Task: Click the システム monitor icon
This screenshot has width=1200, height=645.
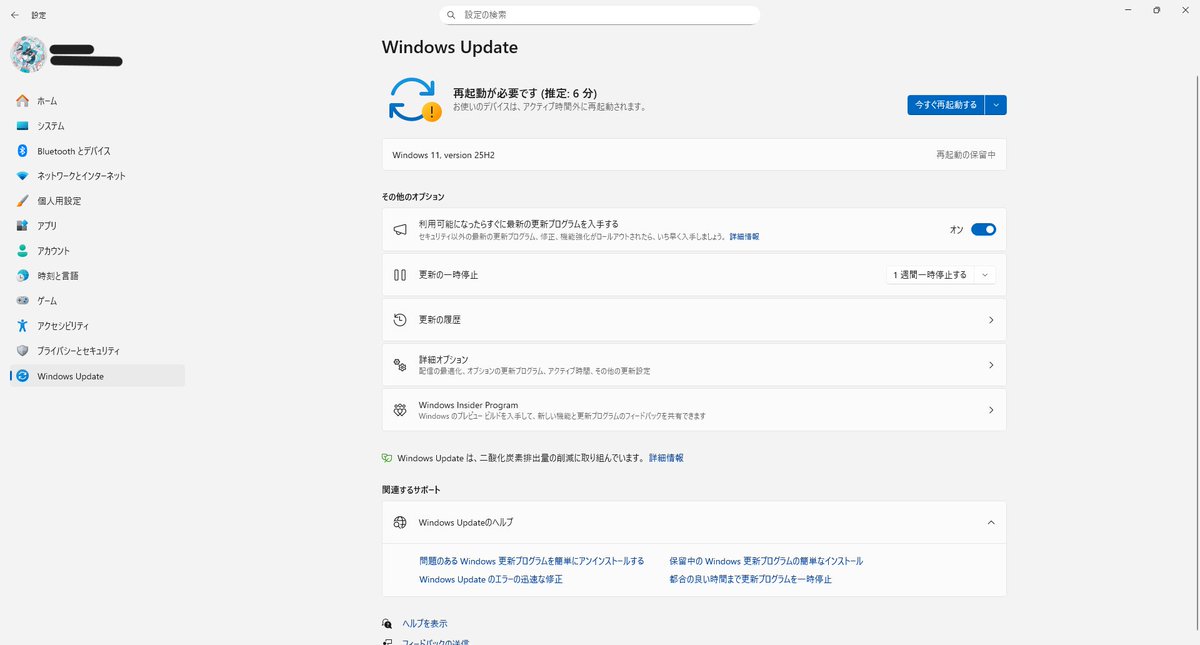Action: [x=22, y=126]
